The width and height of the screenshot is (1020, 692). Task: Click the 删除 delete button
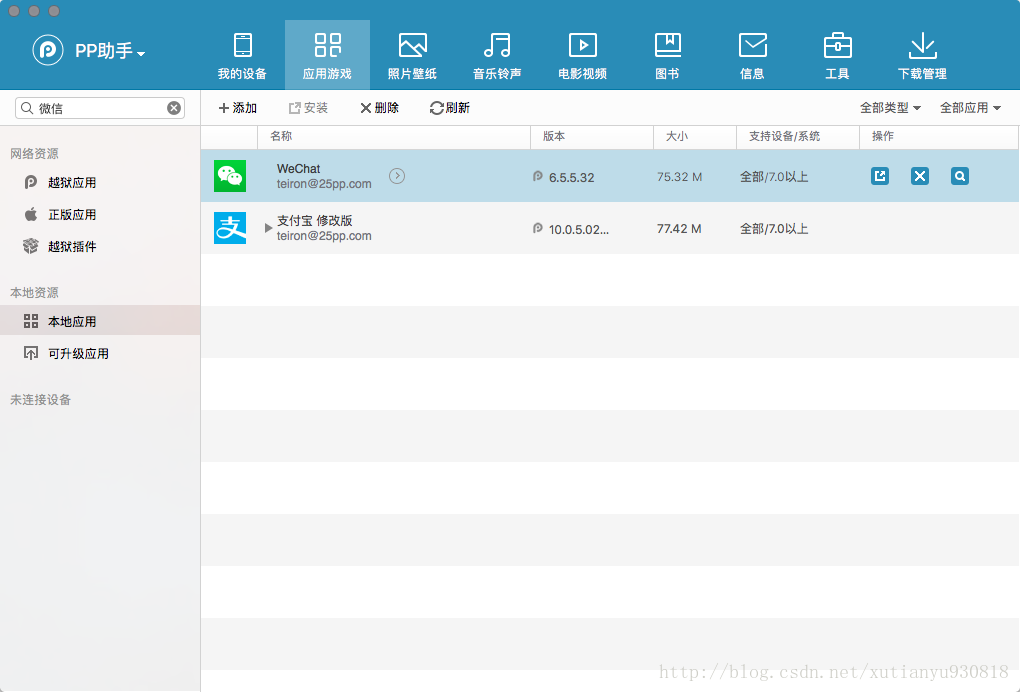(x=379, y=108)
